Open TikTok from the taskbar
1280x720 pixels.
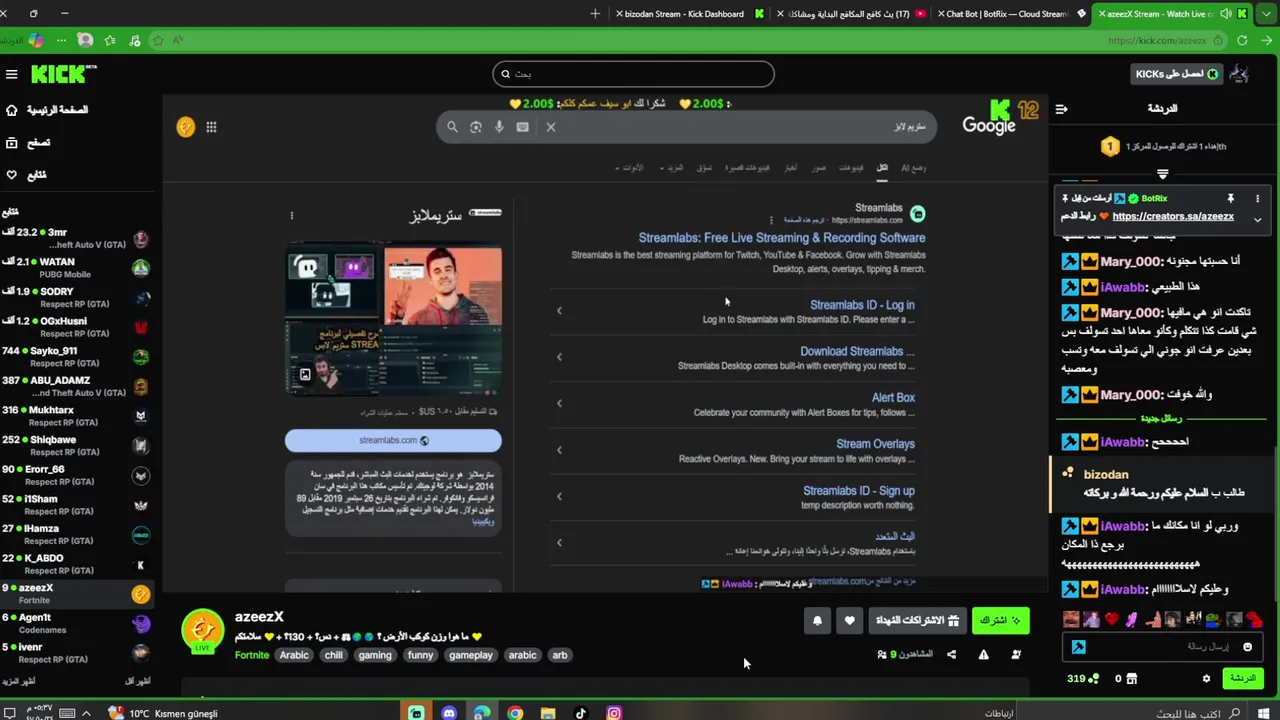(581, 713)
